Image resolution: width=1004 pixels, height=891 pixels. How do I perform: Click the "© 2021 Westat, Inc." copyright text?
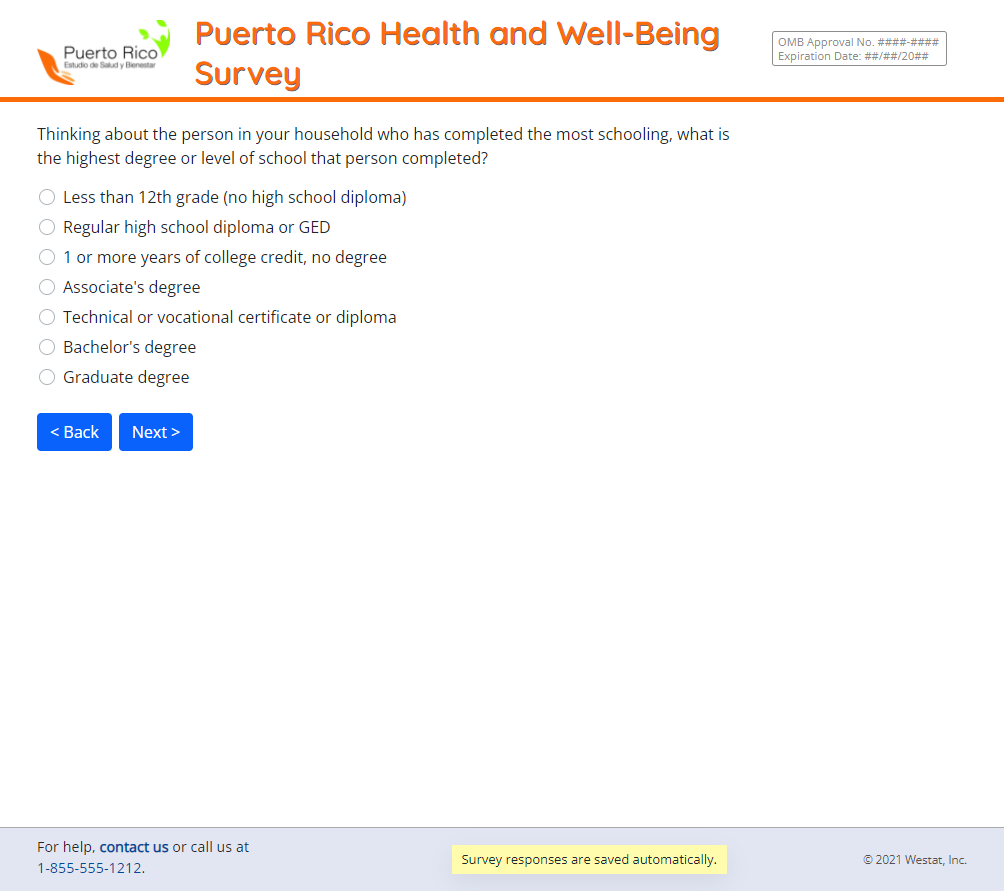tap(914, 860)
